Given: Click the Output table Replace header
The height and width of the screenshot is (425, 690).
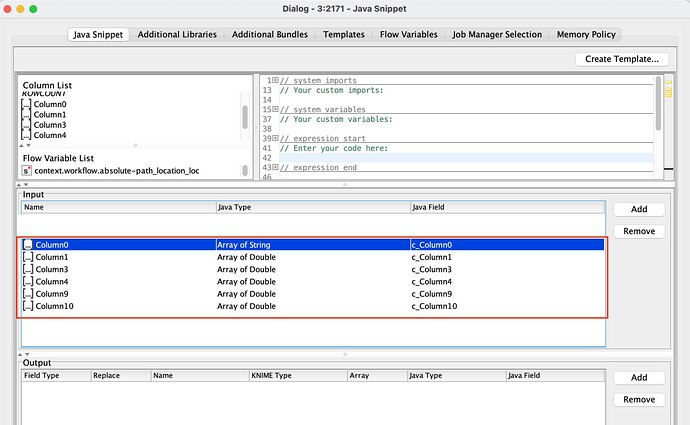Looking at the screenshot, I should pos(121,376).
